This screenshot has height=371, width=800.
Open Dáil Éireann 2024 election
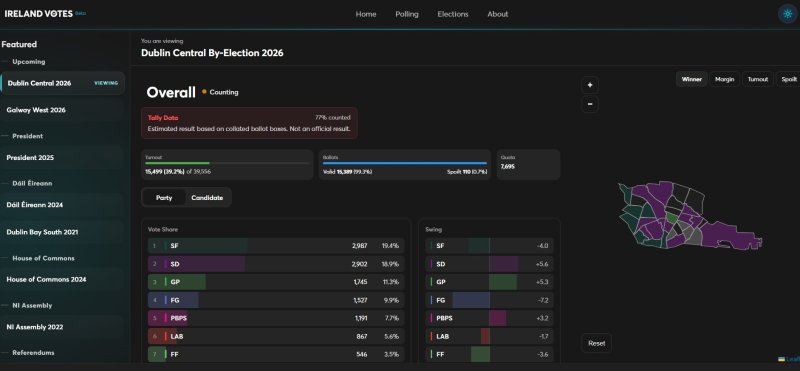click(x=62, y=205)
